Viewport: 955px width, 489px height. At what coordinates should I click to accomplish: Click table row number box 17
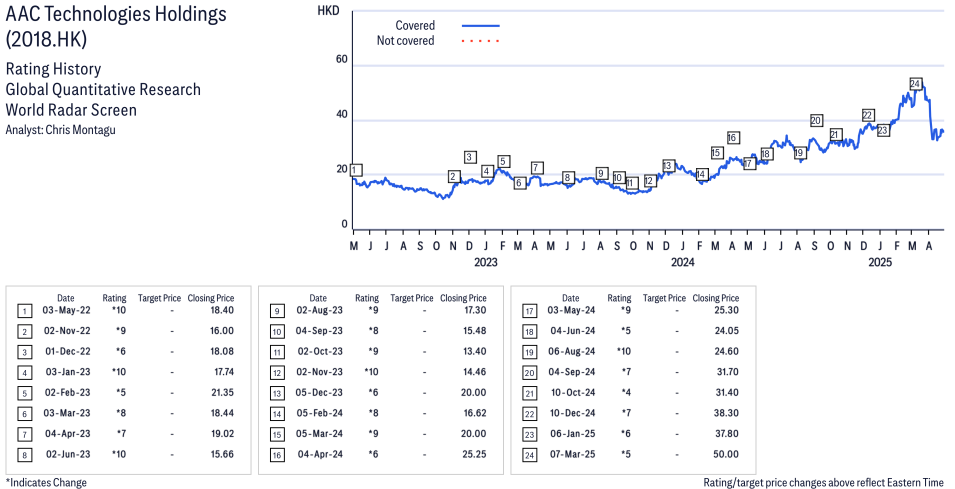pos(529,312)
